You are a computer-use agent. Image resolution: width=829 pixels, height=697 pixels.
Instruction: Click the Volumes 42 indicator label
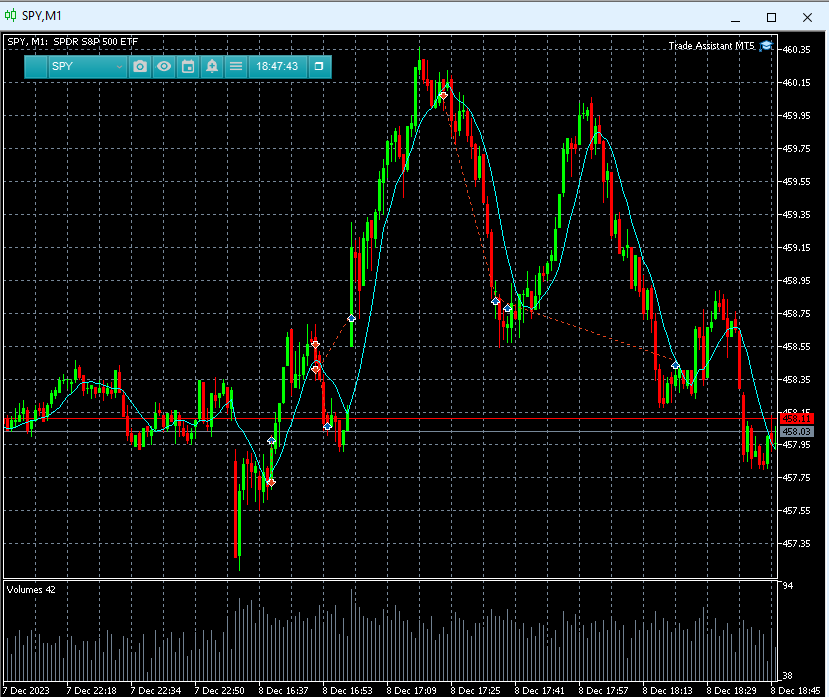(31, 590)
